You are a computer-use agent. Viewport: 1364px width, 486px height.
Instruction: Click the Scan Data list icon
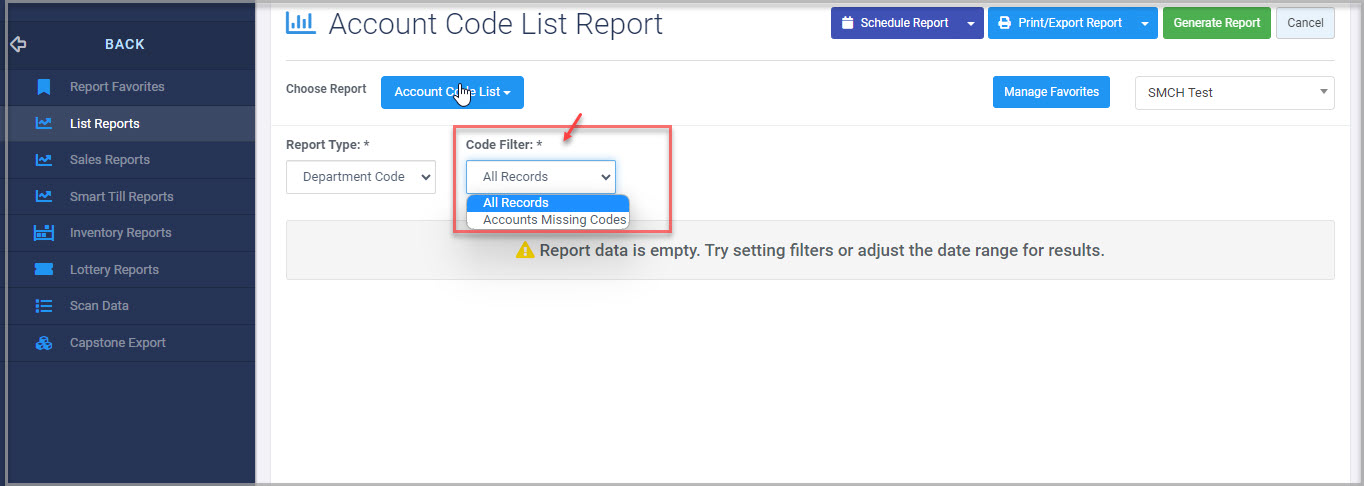(44, 306)
